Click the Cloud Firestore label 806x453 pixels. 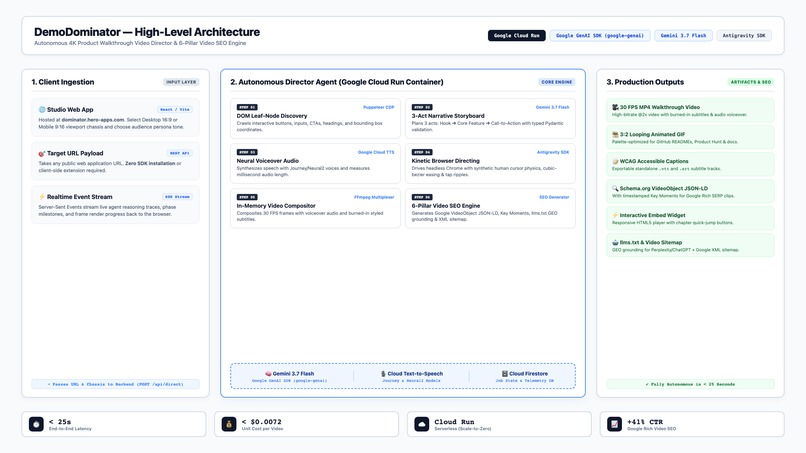pos(528,374)
